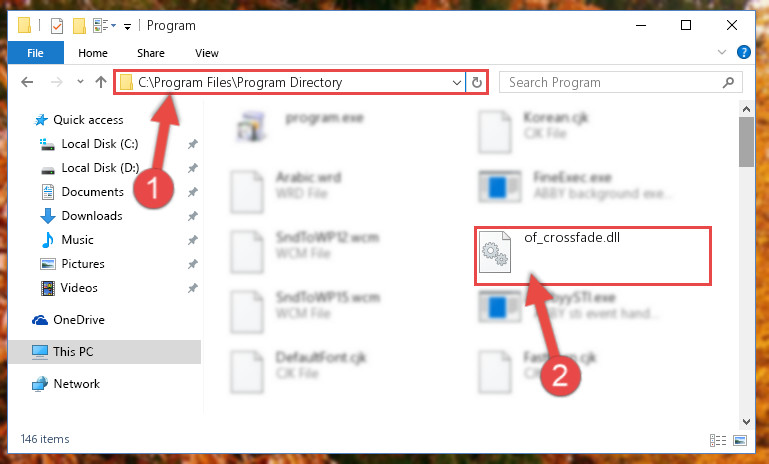Switch to the View ribbon tab
Viewport: 769px width, 464px height.
(206, 53)
